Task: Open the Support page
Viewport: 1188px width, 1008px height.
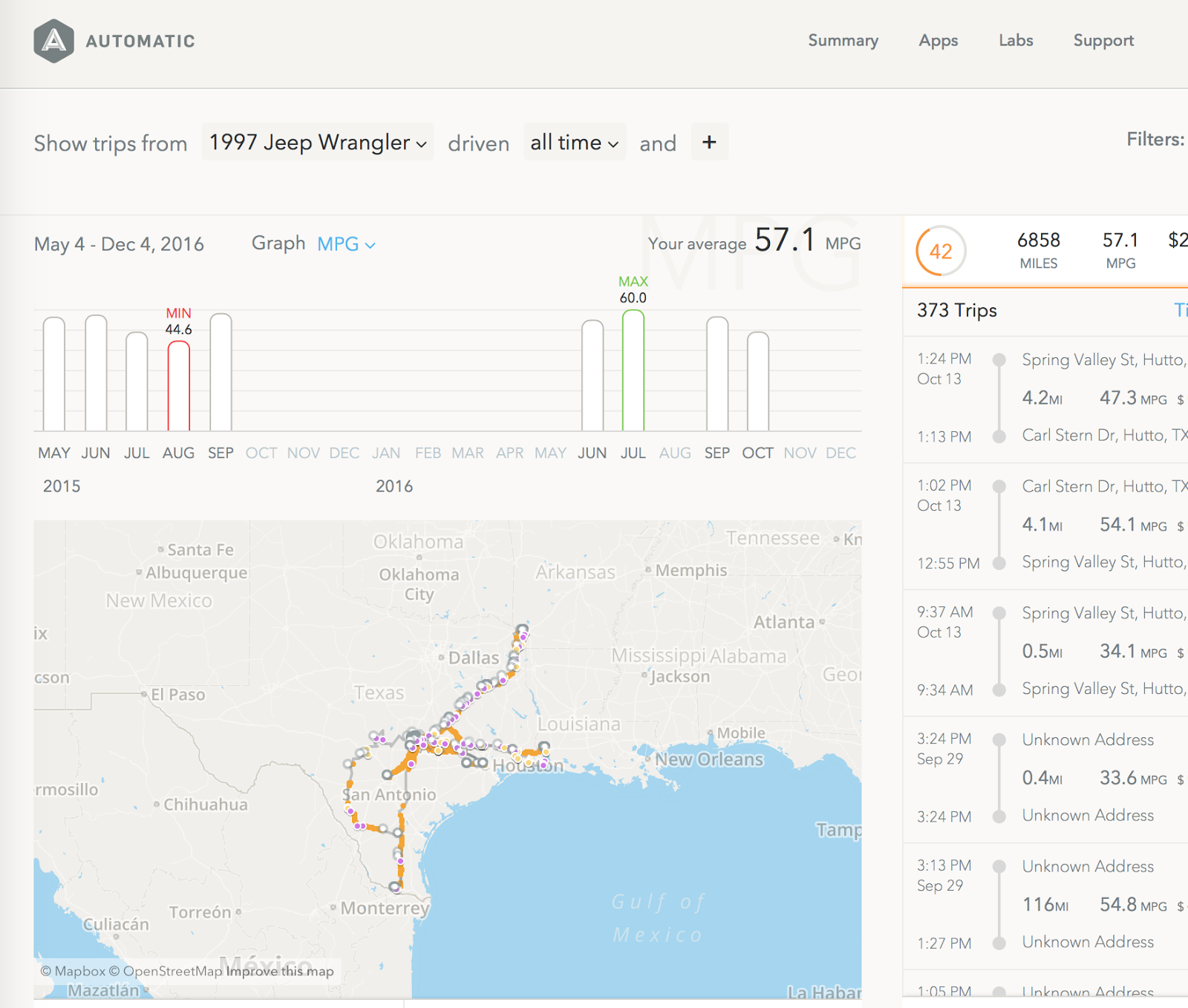Action: (x=1103, y=41)
